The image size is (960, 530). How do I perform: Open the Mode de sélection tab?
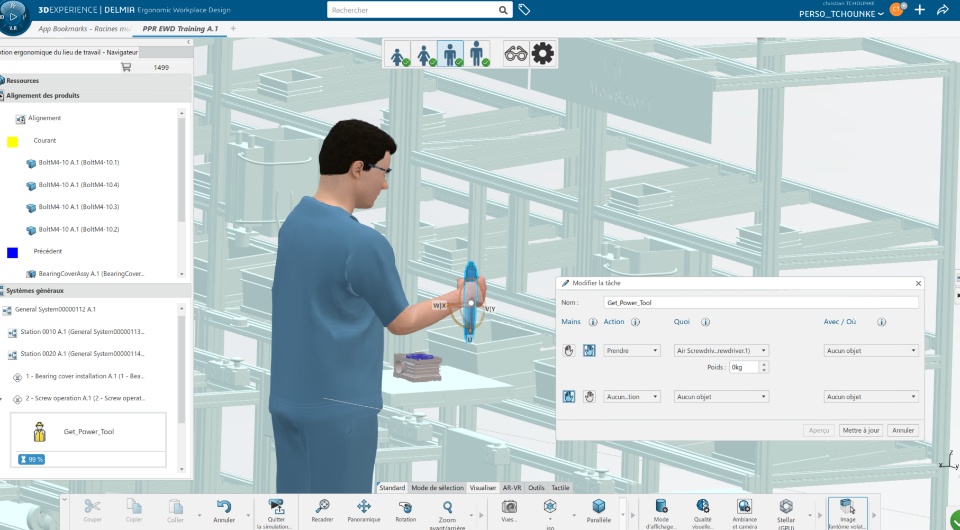pyautogui.click(x=437, y=488)
